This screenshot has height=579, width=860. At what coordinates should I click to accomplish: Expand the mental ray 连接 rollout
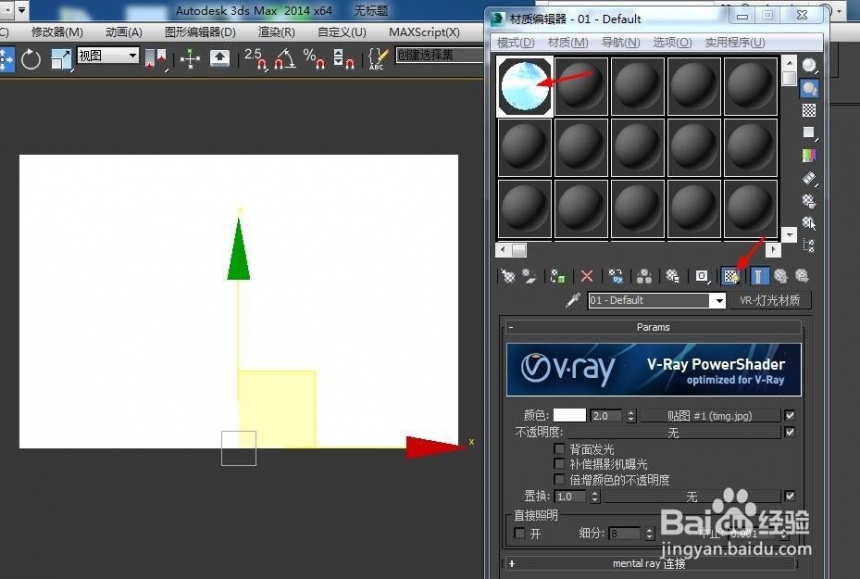tap(649, 564)
